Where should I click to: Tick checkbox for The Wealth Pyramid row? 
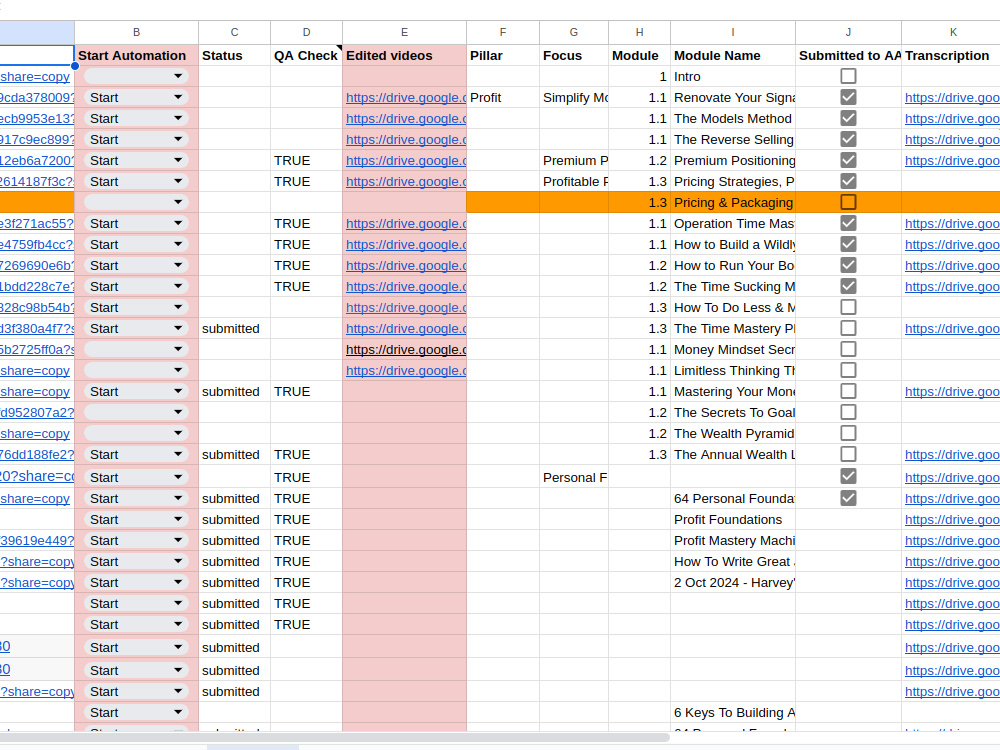848,434
